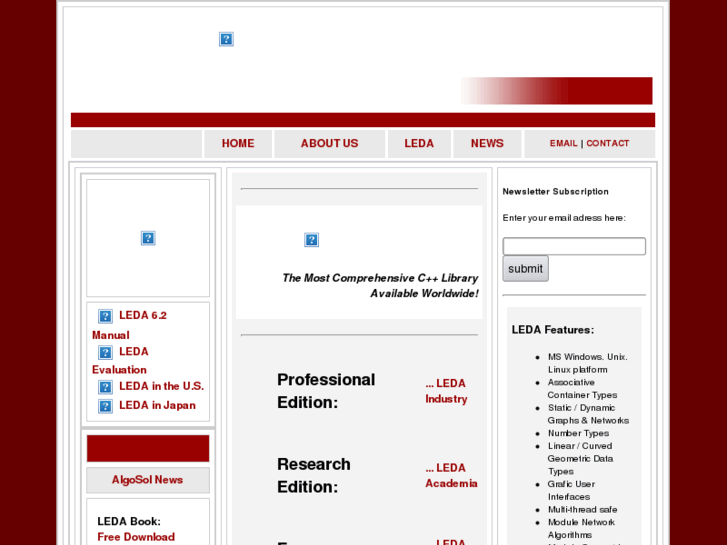Follow the EMAIL link in the navigation bar

tap(563, 143)
